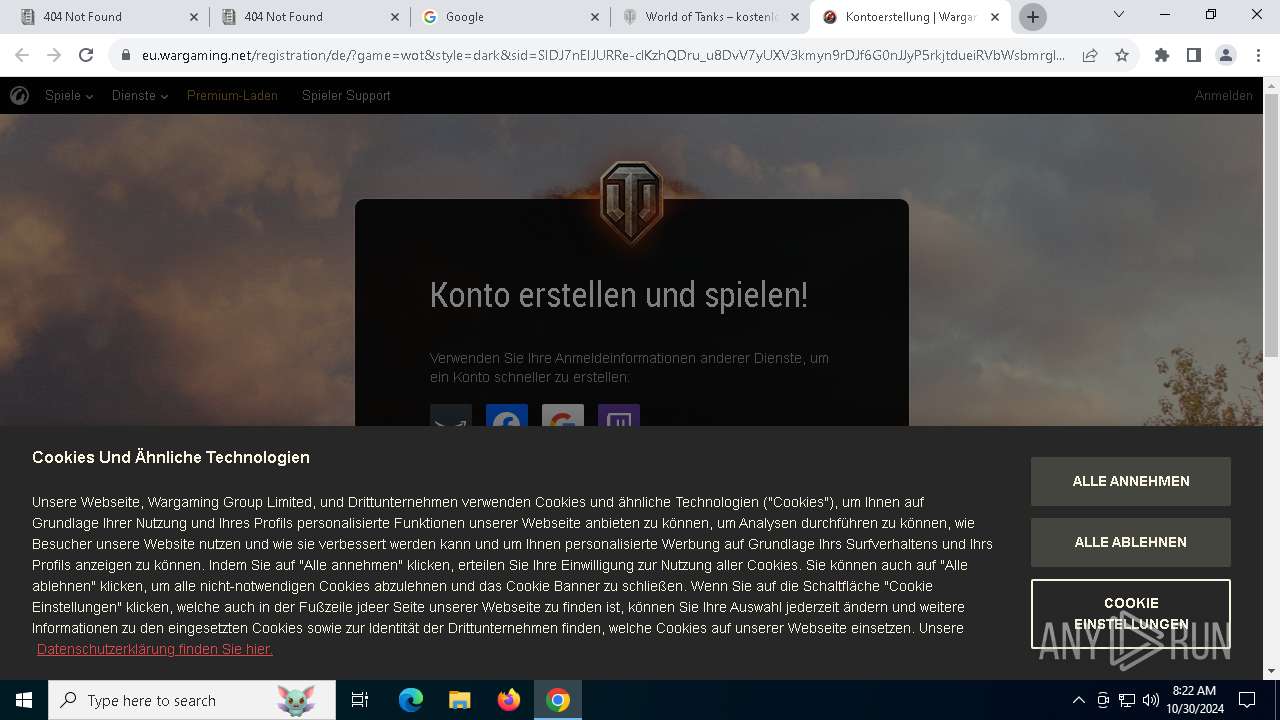Sign up with Twitch icon

(619, 416)
